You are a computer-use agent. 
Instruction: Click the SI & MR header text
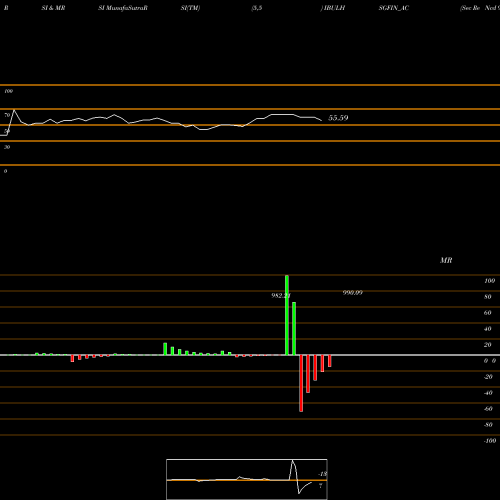point(53,8)
